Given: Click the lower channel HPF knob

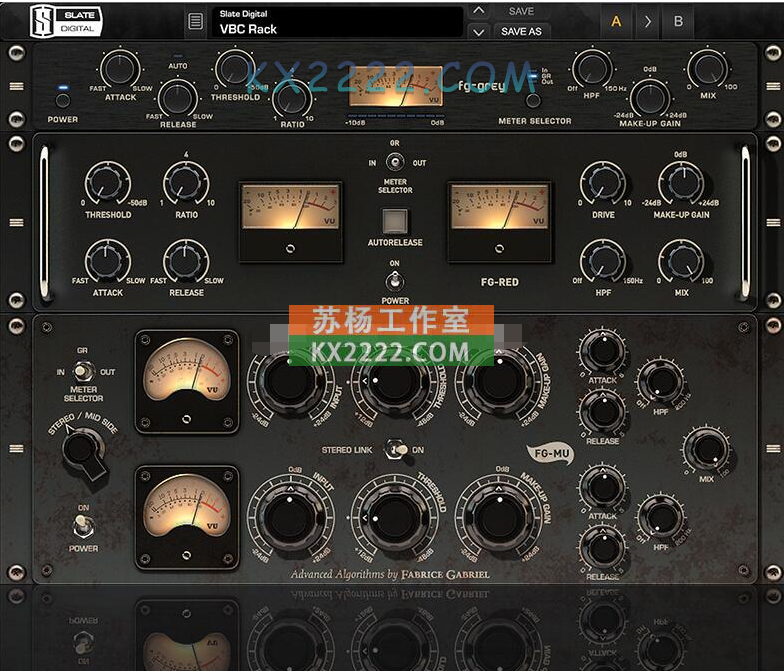Looking at the screenshot, I should (660, 518).
